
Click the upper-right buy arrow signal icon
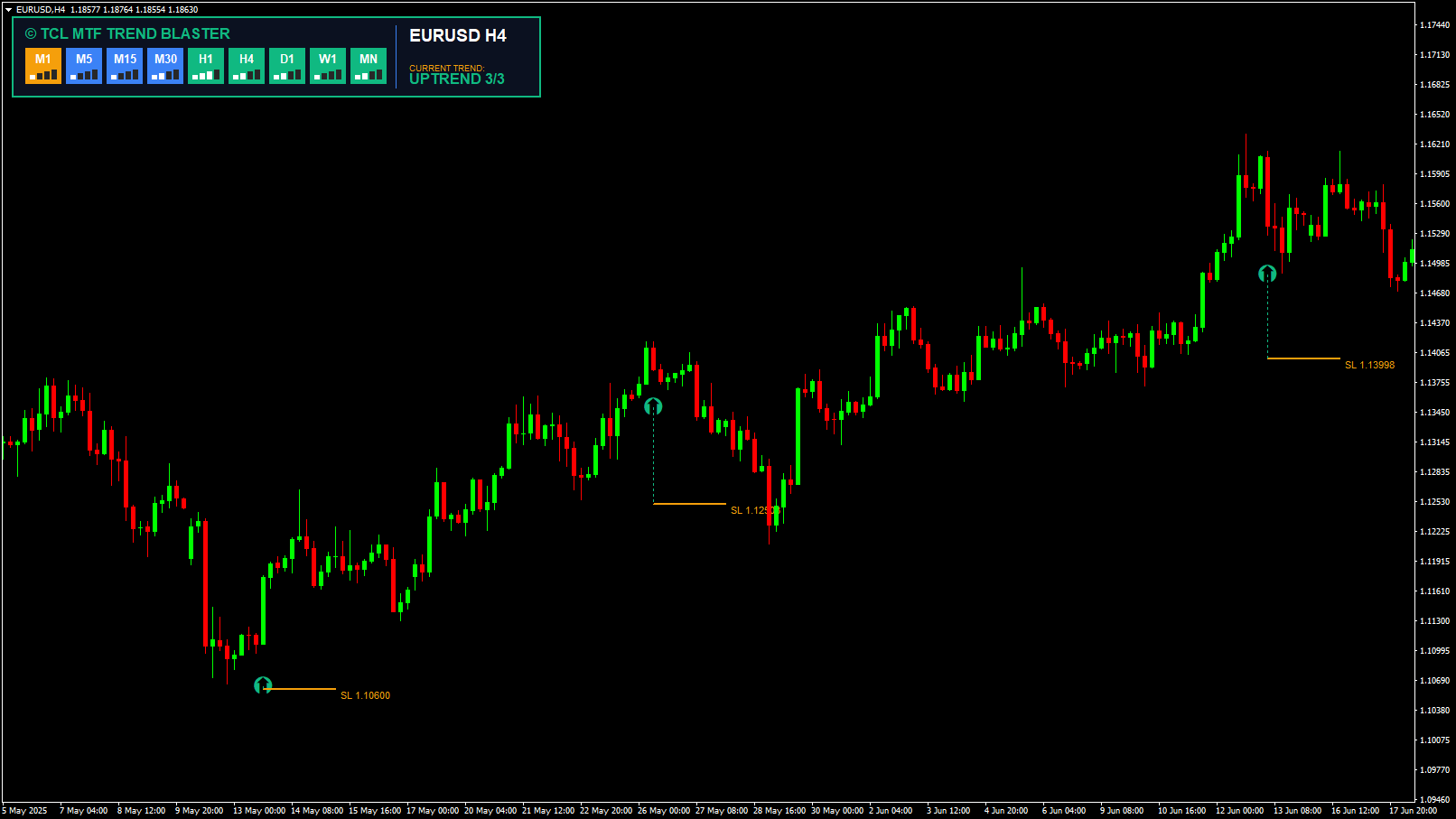[x=1267, y=273]
